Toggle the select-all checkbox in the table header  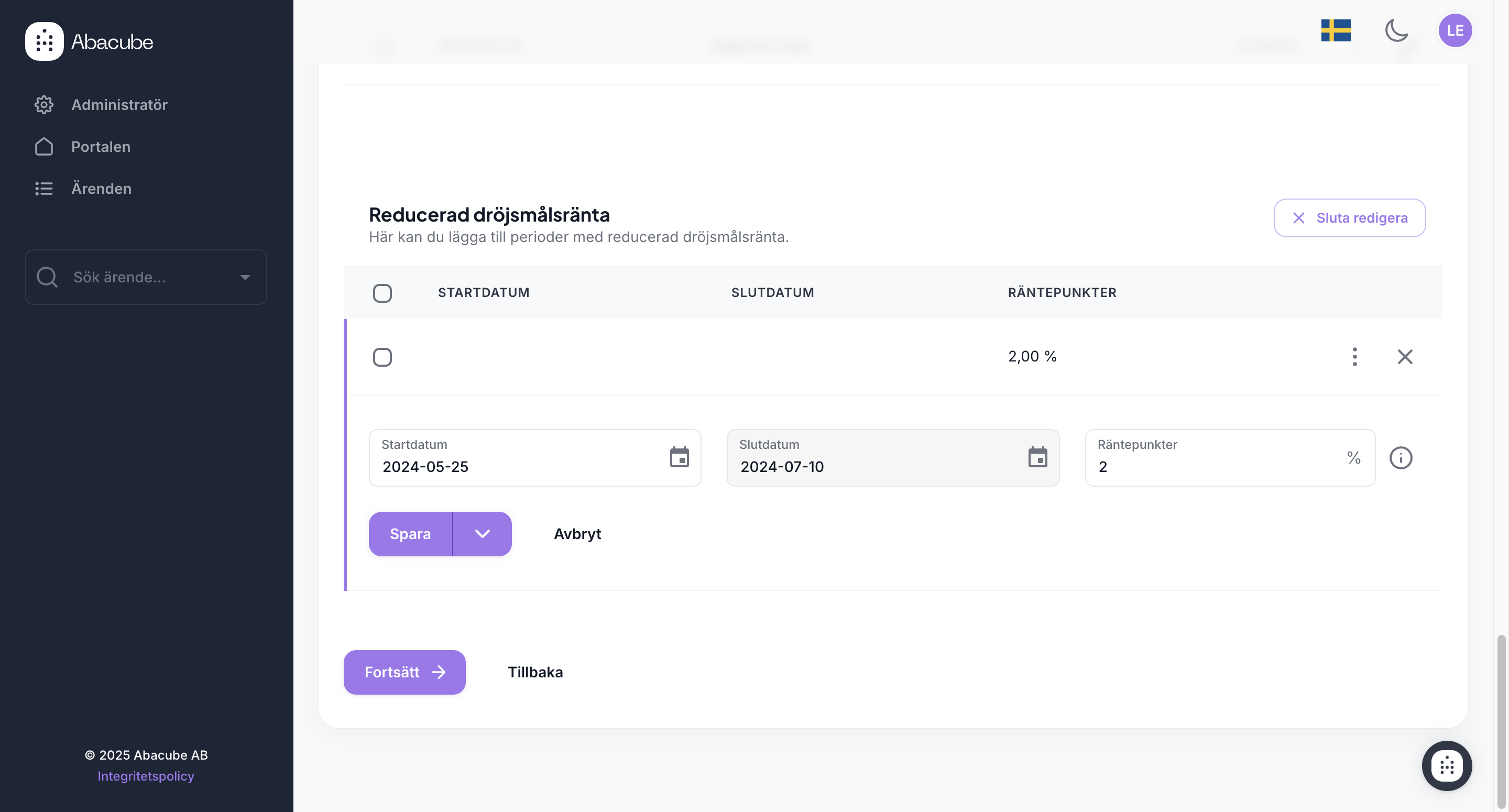(x=382, y=293)
